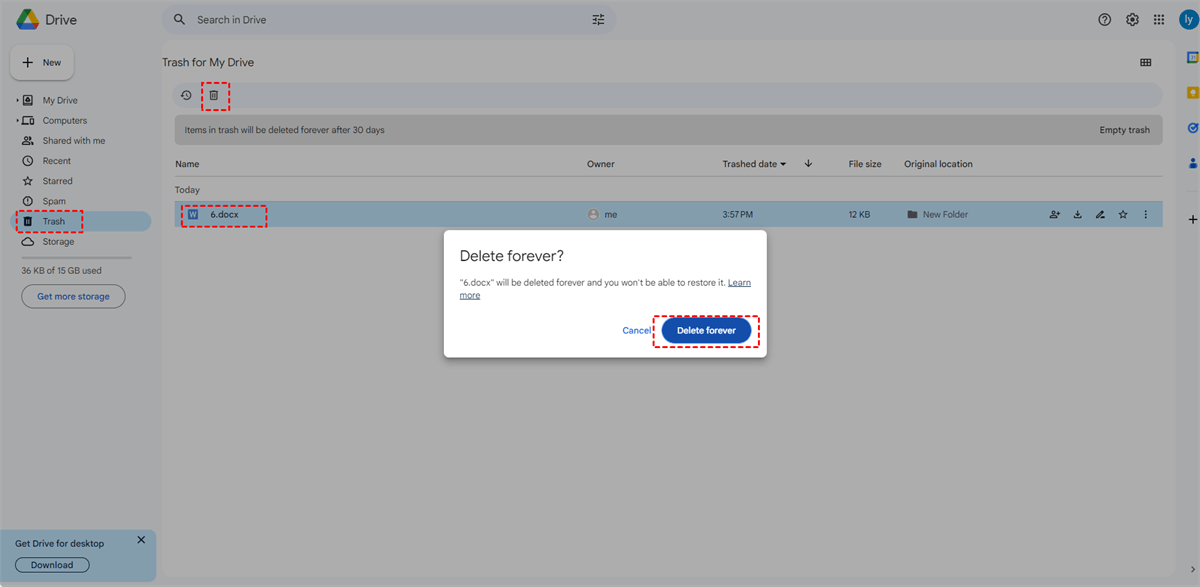Click the Google Drive logo
Screen dimensions: 1200x587
pyautogui.click(x=27, y=19)
